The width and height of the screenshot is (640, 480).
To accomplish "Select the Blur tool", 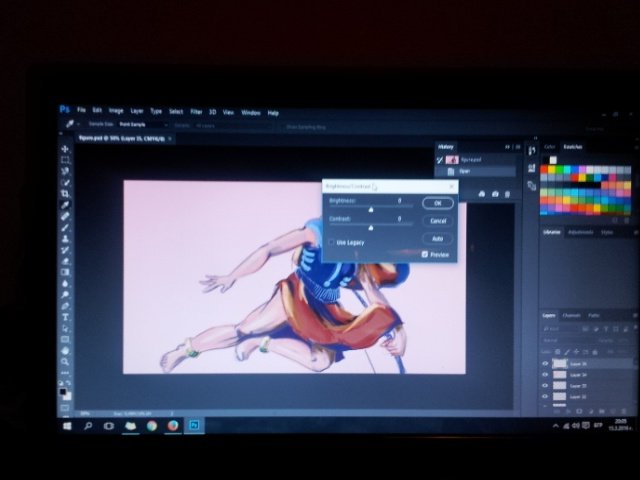I will coord(65,283).
